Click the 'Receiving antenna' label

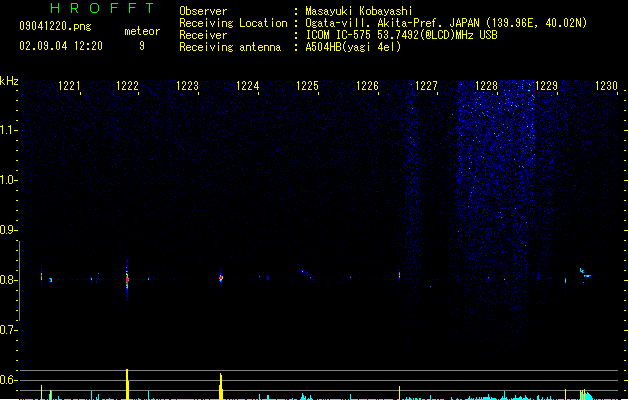point(230,47)
